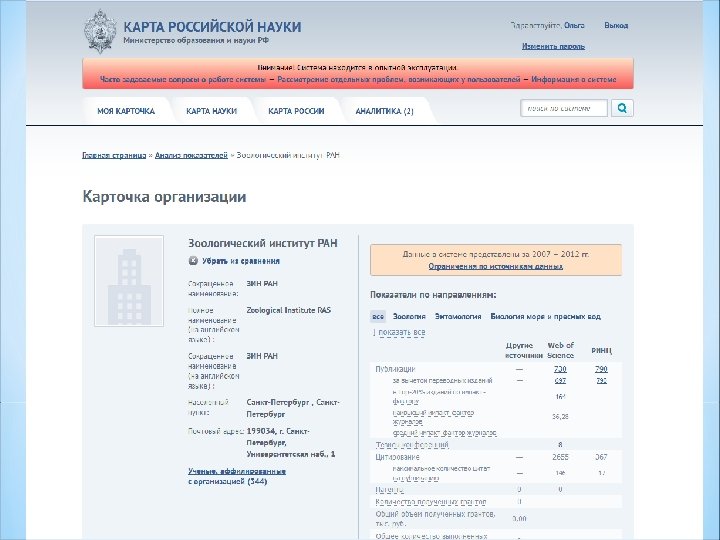Click the Изменить пароль link
Image resolution: width=720 pixels, height=540 pixels.
(553, 46)
